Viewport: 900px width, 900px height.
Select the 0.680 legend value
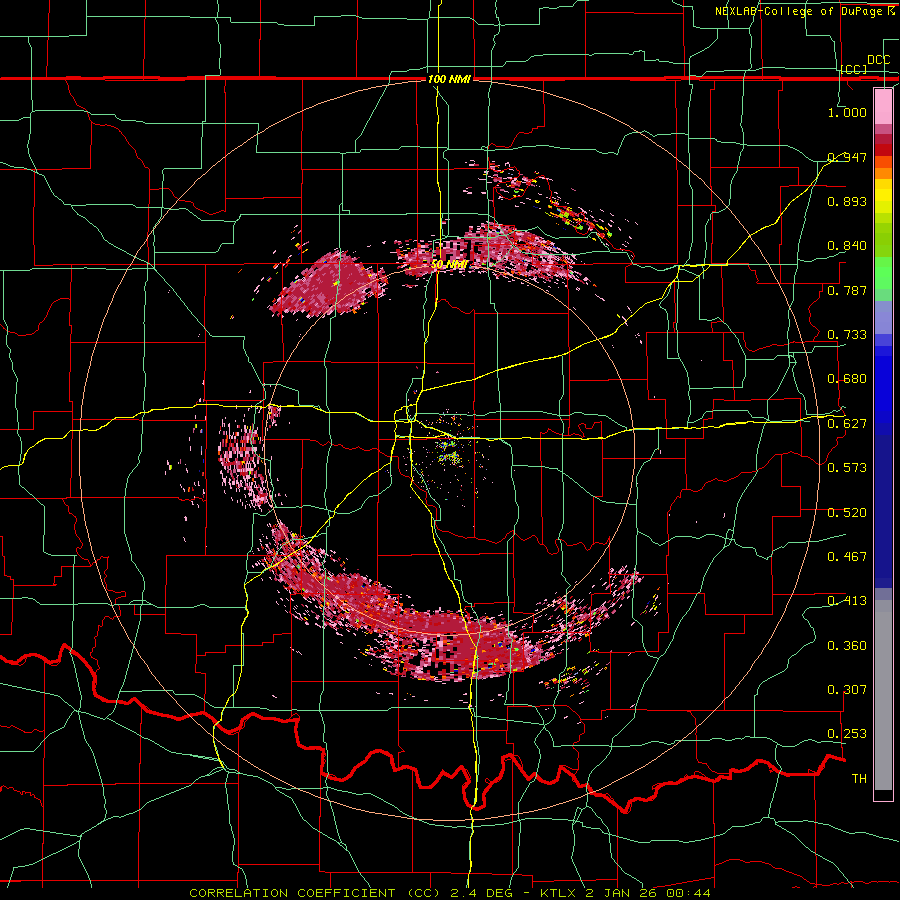(847, 379)
